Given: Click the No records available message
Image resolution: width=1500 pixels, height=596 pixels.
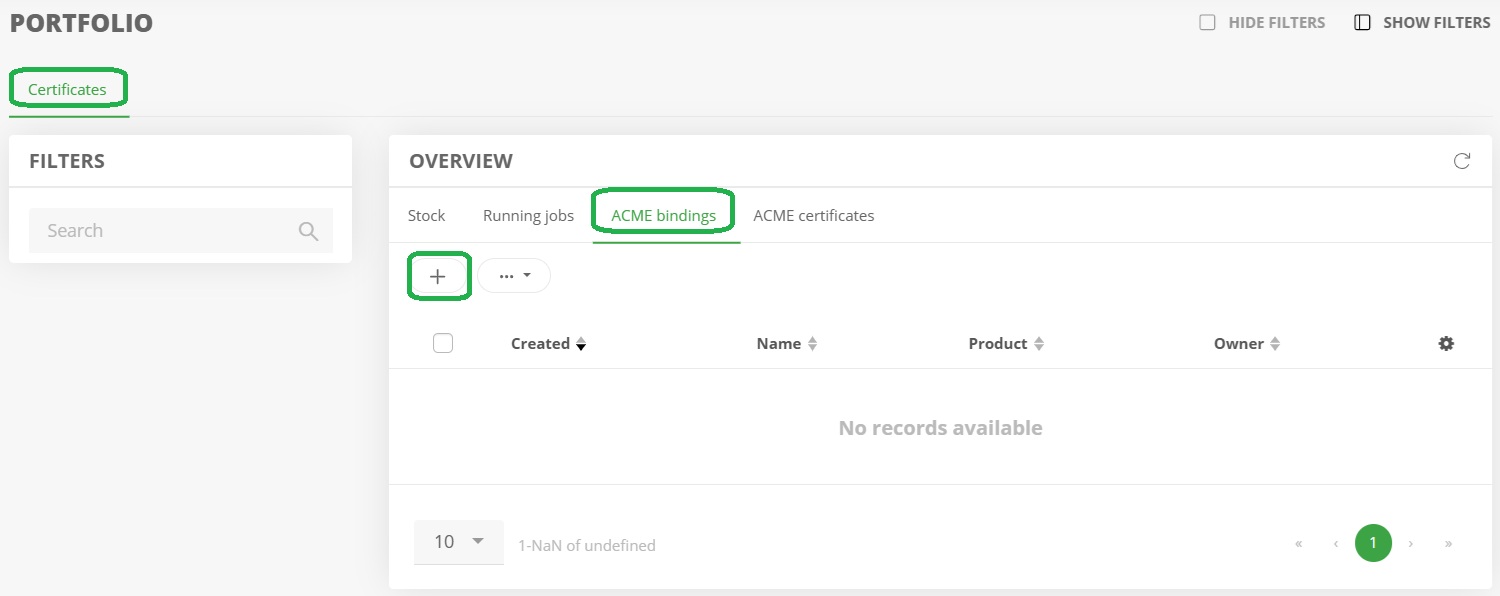Looking at the screenshot, I should pyautogui.click(x=940, y=428).
